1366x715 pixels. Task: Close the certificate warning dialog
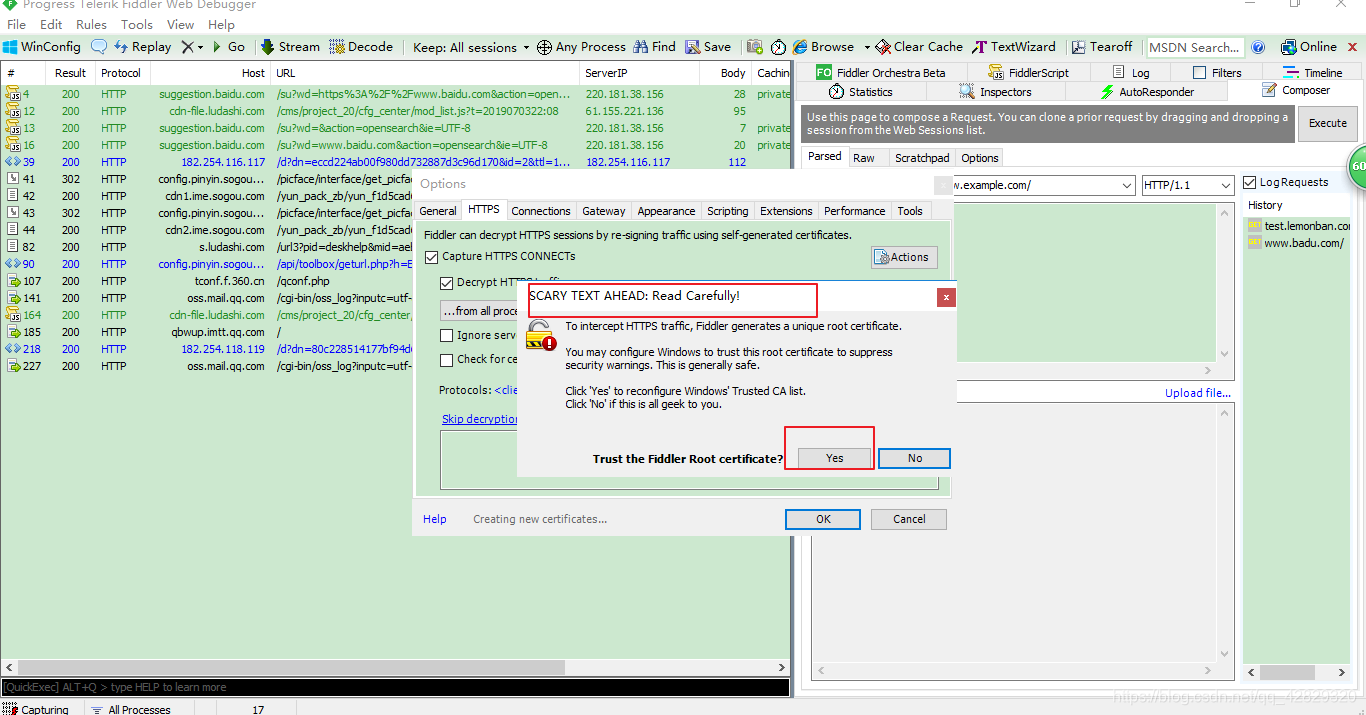(x=946, y=297)
